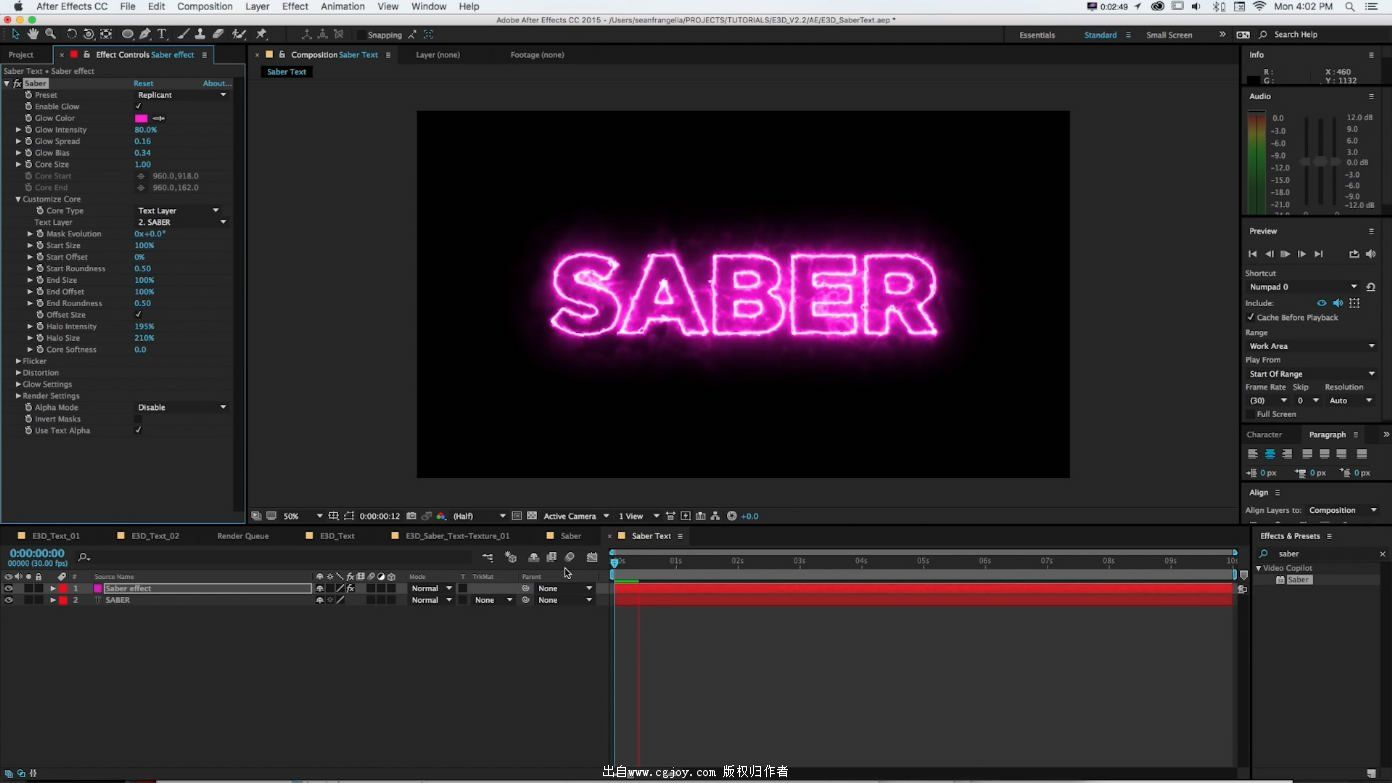Viewport: 1392px width, 783px height.
Task: Select the Brush tool
Action: coord(184,34)
